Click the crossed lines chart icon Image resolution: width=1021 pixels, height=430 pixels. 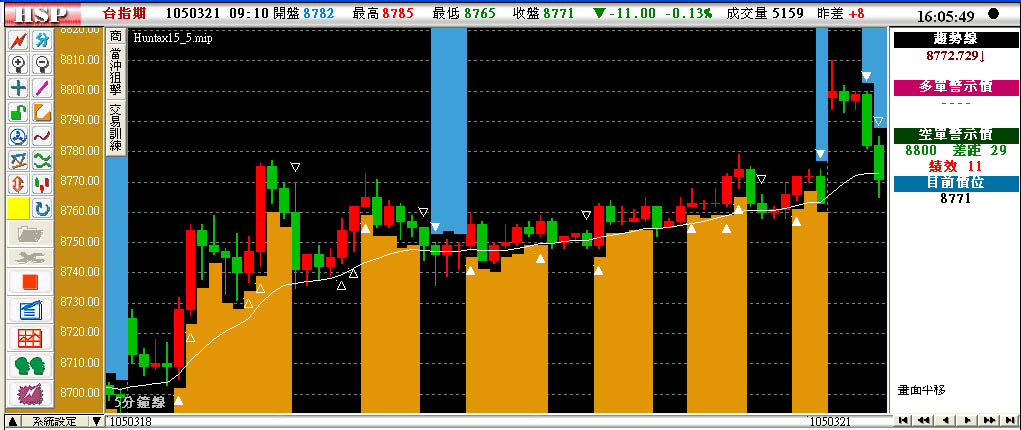19,161
